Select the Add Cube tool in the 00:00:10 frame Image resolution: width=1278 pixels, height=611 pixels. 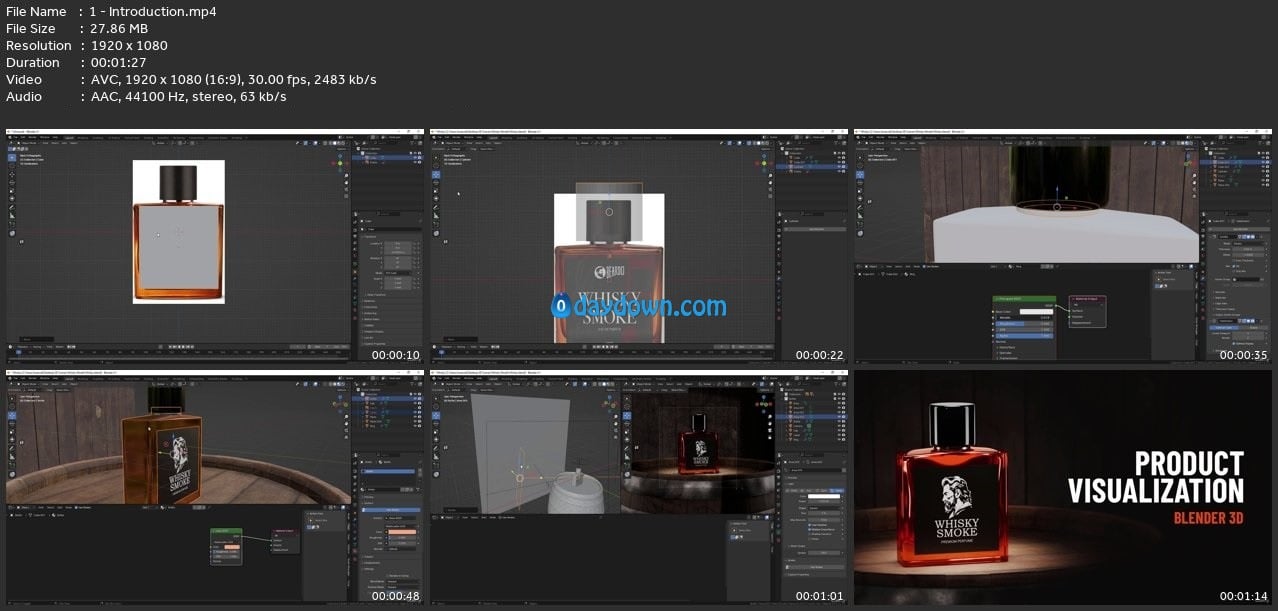(12, 234)
